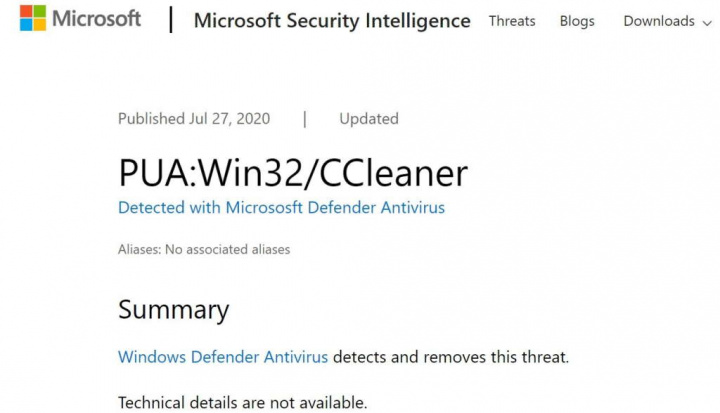
Task: Open the Downloads dropdown menu label
Action: (x=658, y=21)
